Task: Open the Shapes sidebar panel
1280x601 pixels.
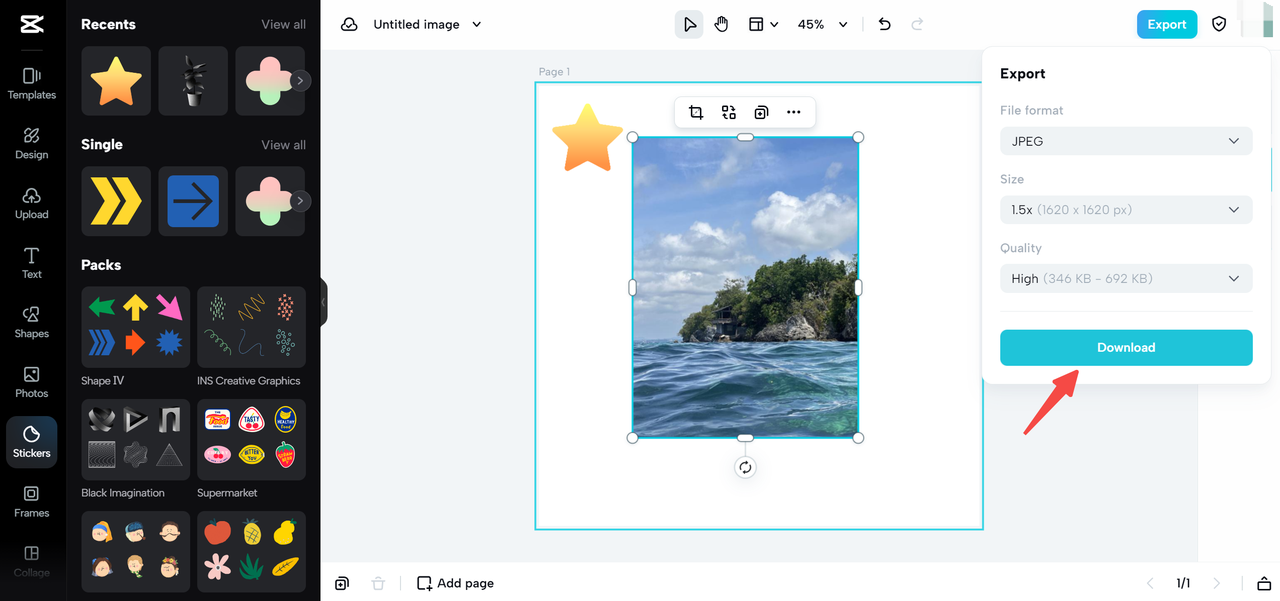Action: click(x=32, y=322)
